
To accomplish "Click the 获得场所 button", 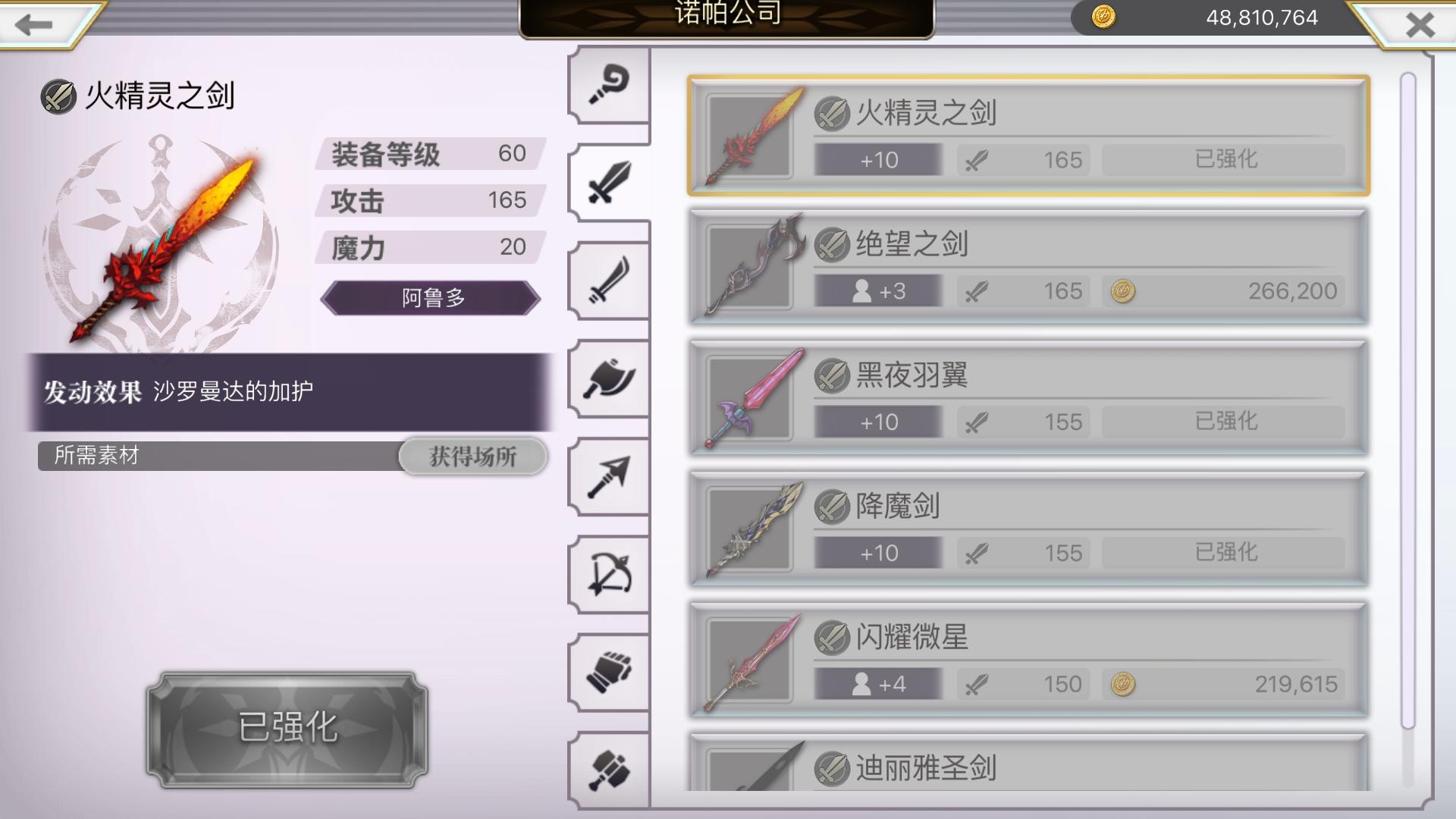I will tap(472, 456).
